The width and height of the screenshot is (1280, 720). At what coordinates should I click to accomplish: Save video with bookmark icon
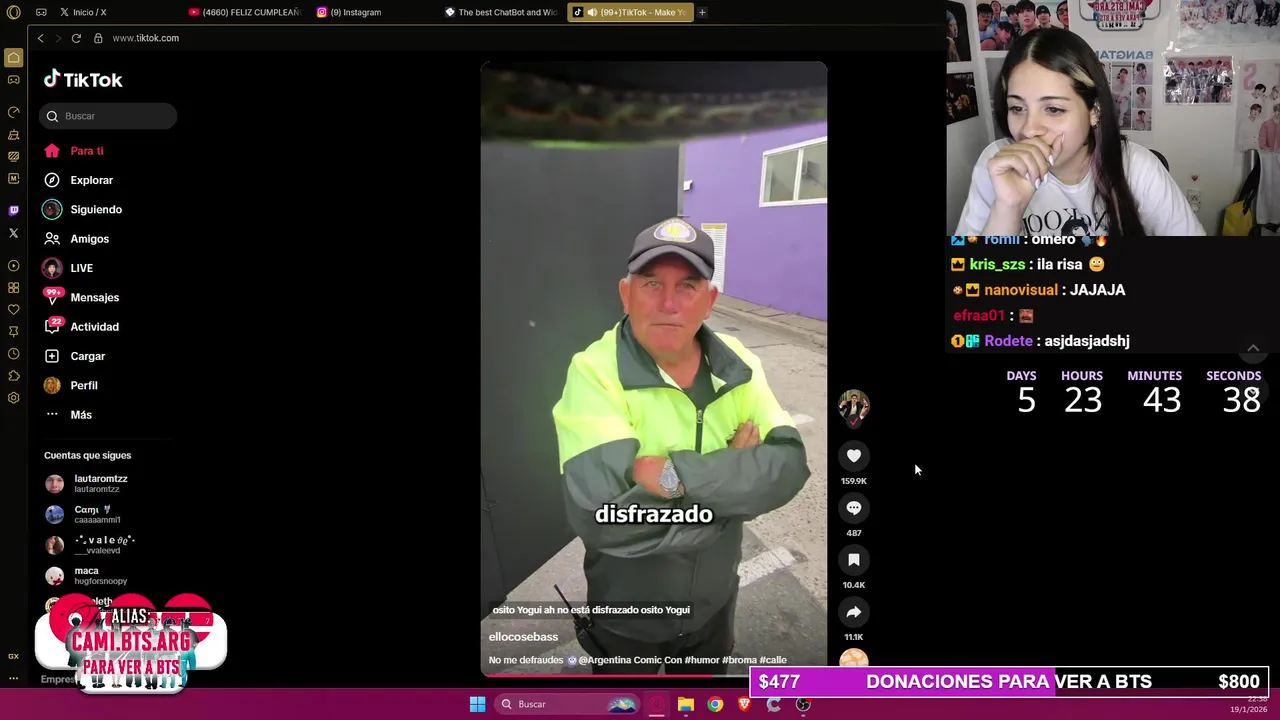(x=854, y=560)
